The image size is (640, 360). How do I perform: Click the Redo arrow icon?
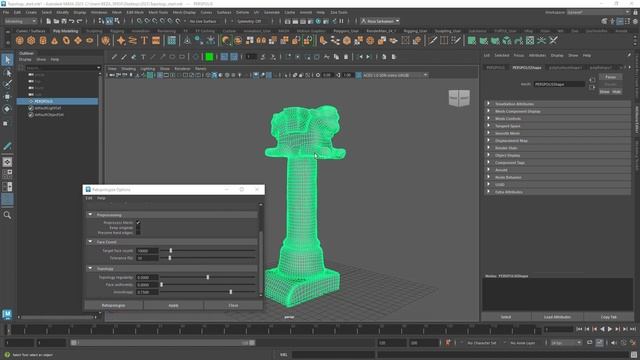pyautogui.click(x=79, y=21)
